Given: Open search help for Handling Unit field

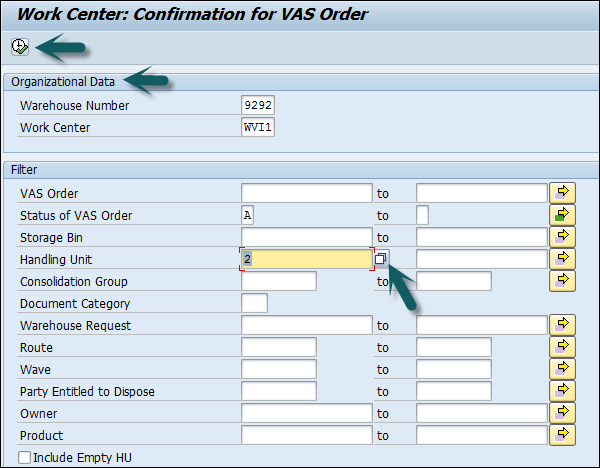Looking at the screenshot, I should tap(382, 259).
